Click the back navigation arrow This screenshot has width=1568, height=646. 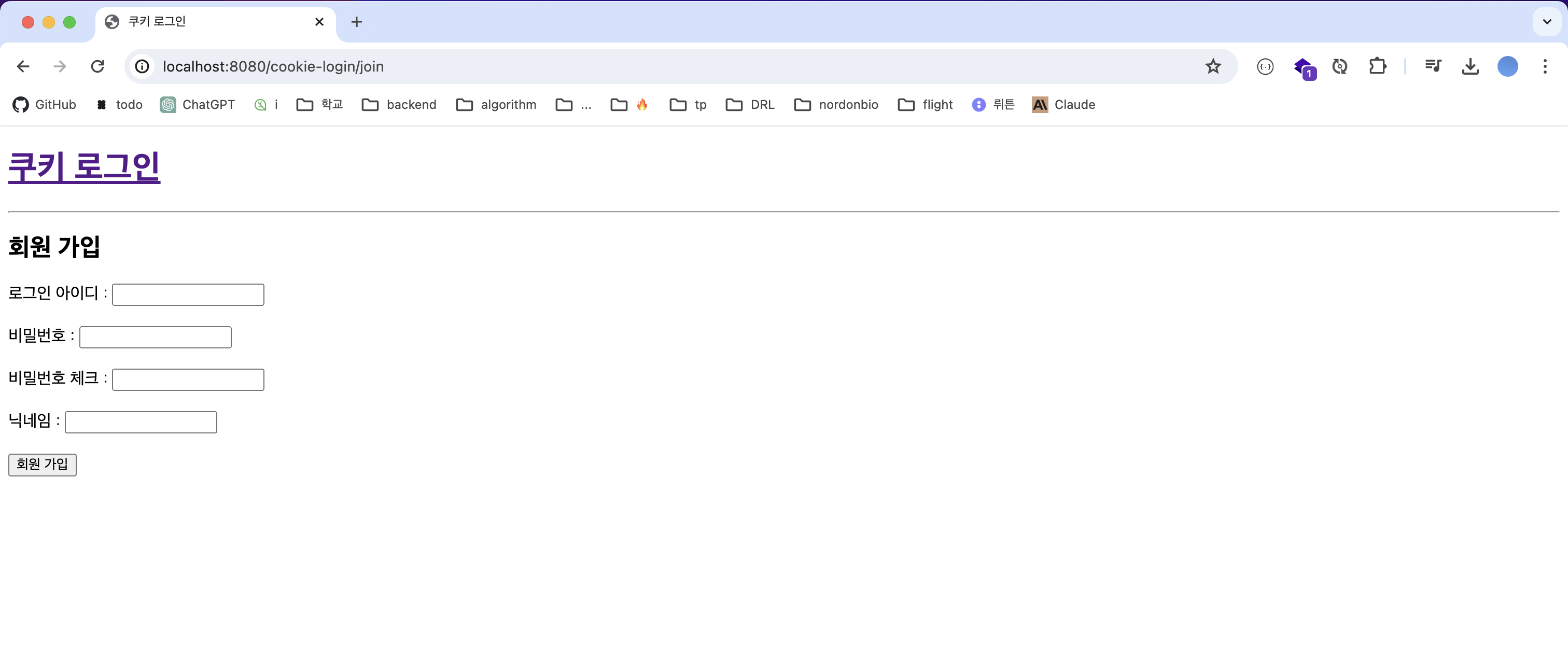(23, 66)
